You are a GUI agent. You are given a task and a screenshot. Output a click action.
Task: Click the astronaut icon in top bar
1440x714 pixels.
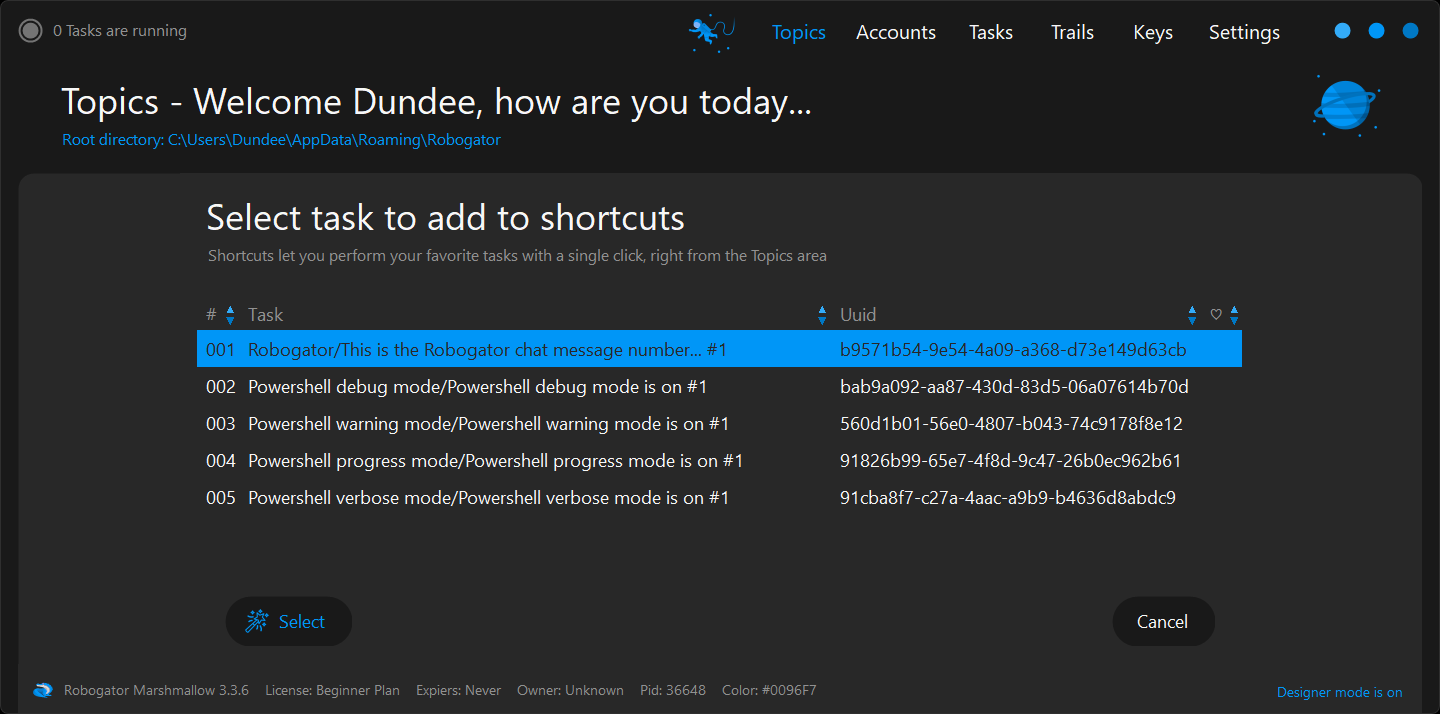(x=711, y=32)
